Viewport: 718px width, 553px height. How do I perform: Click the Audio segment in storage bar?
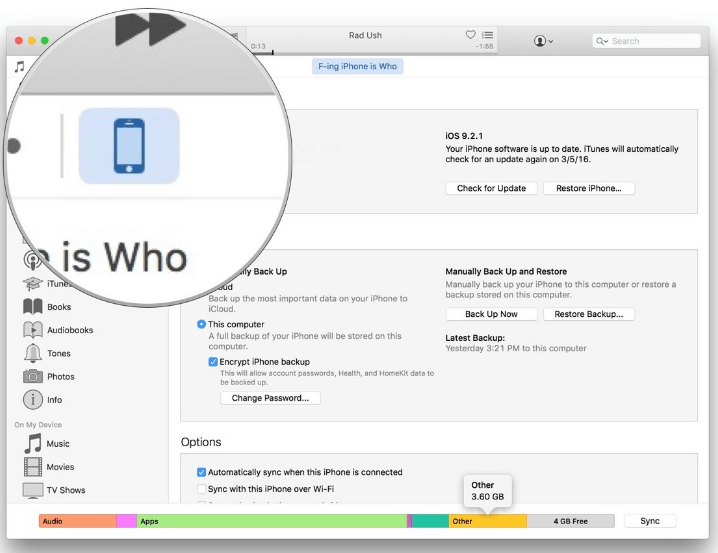pyautogui.click(x=78, y=521)
